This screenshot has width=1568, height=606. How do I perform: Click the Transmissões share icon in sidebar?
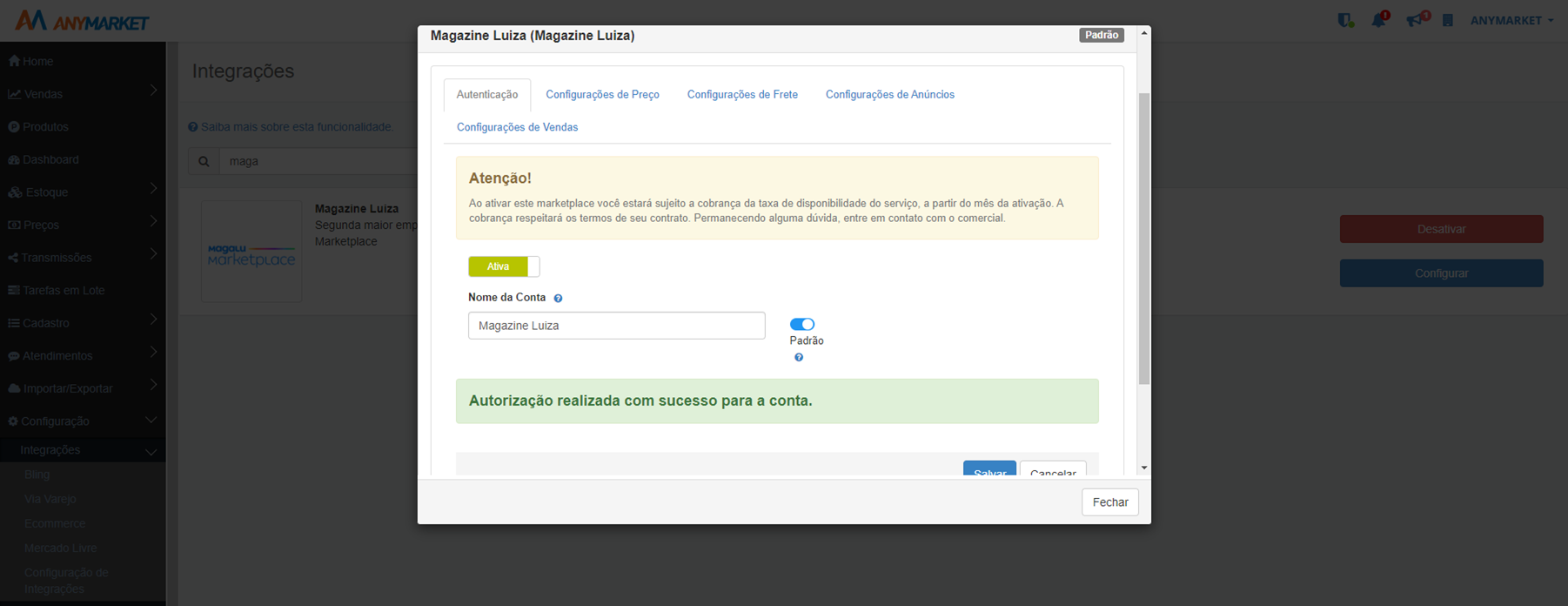coord(13,258)
